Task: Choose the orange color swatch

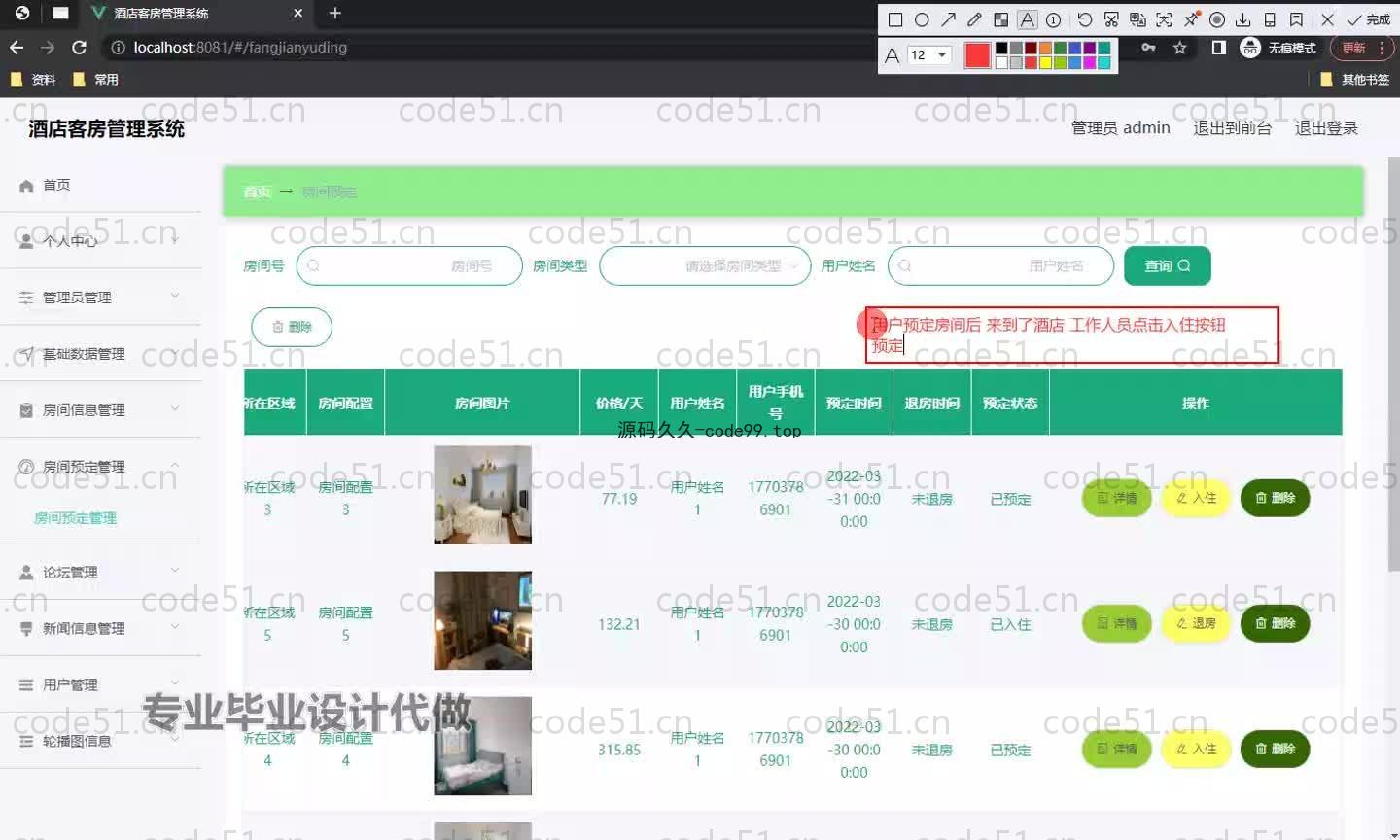Action: 1045,48
